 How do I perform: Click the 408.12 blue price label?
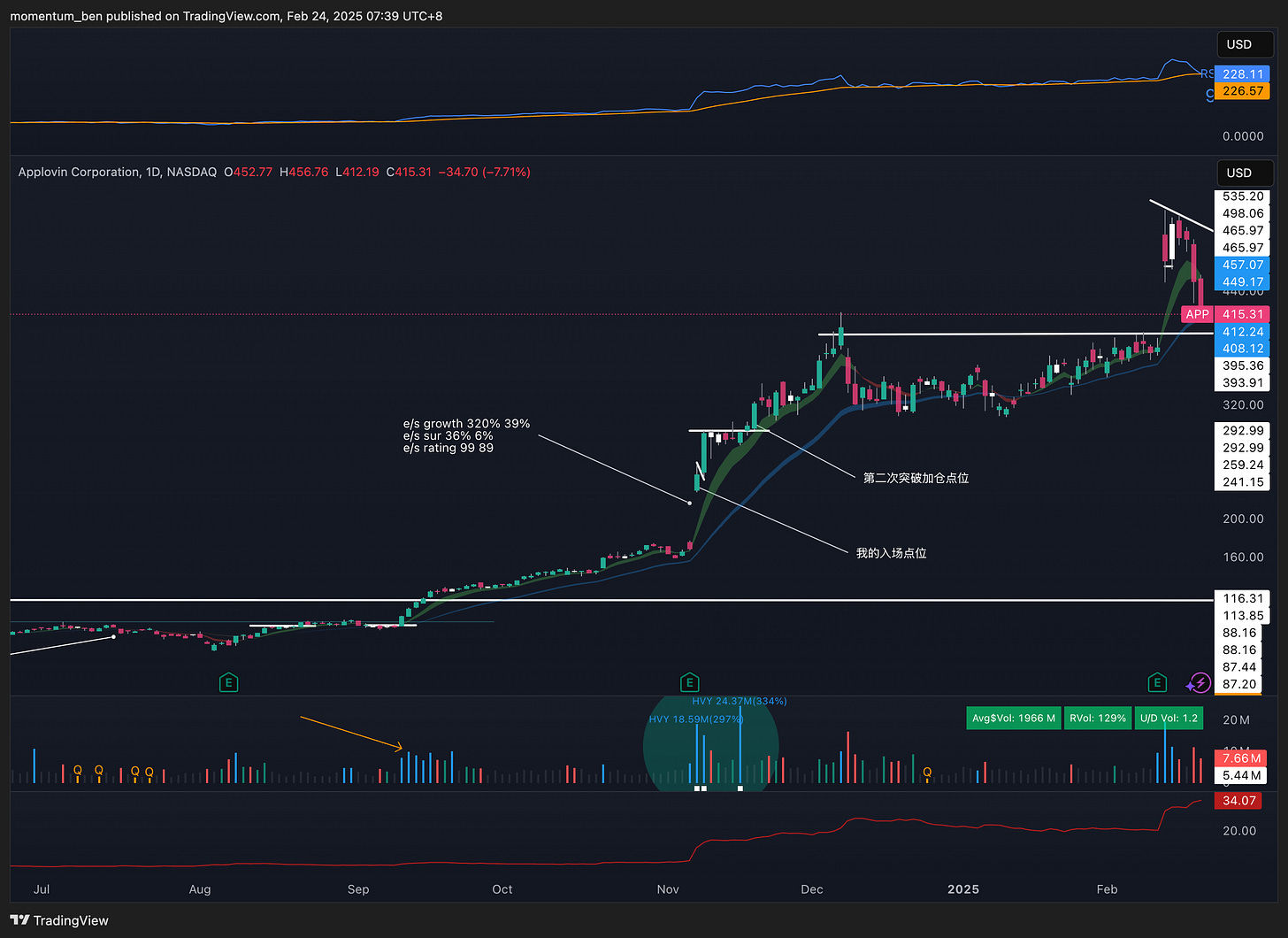[1242, 349]
